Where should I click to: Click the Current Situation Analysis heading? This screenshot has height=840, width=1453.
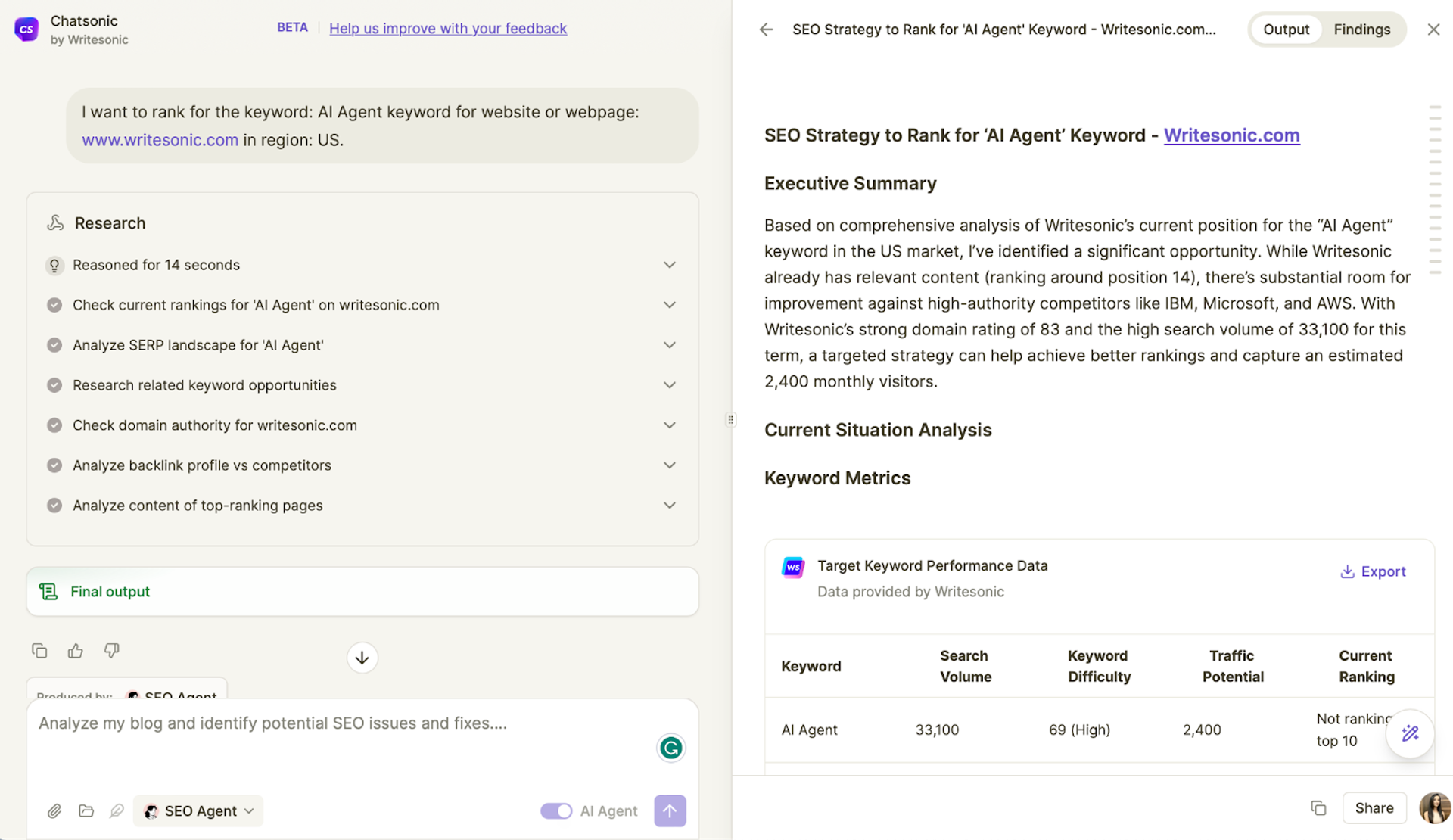[878, 430]
